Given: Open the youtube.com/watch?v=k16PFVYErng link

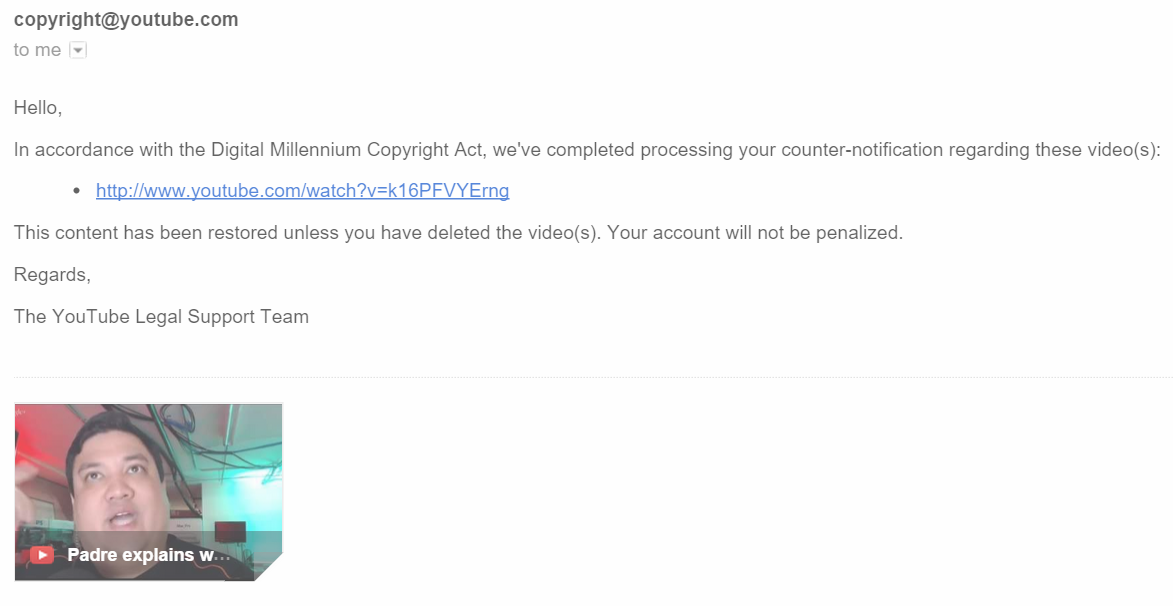Looking at the screenshot, I should tap(302, 191).
